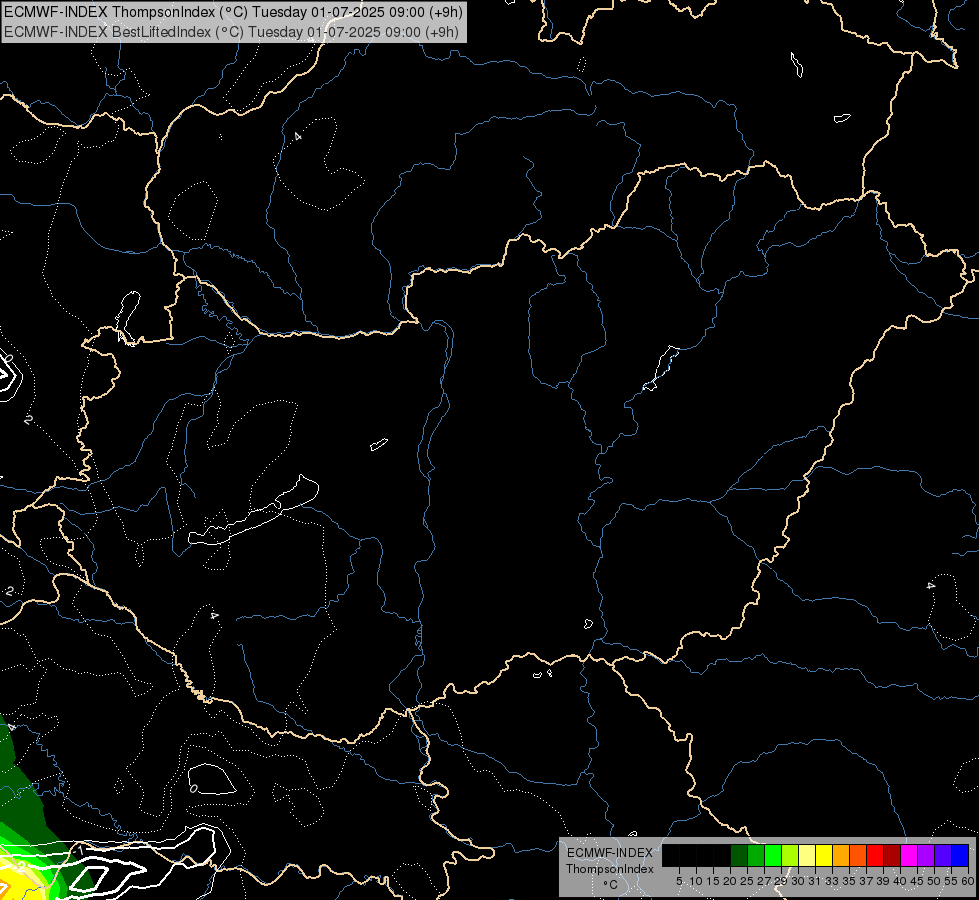
Task: Pick the purple 45–50 legend swatch
Action: (x=926, y=855)
